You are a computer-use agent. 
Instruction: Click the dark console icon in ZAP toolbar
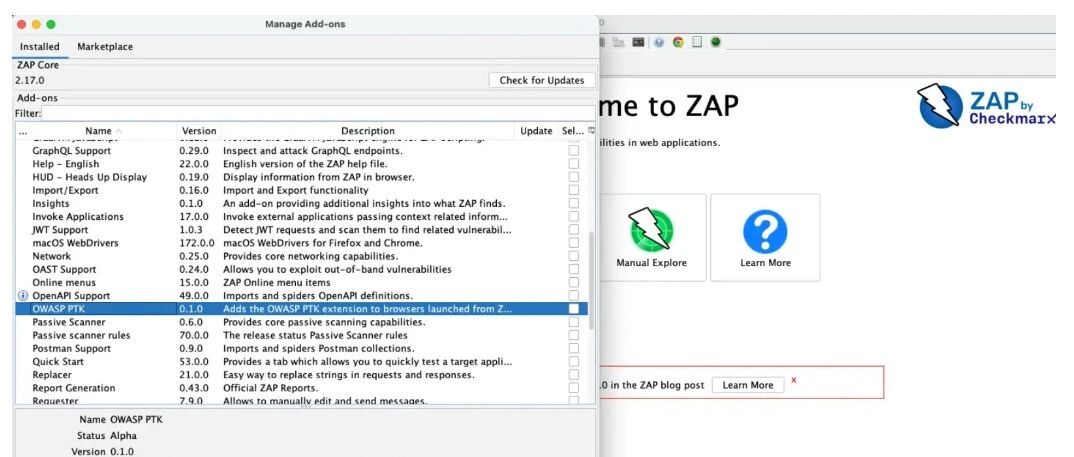tap(638, 42)
